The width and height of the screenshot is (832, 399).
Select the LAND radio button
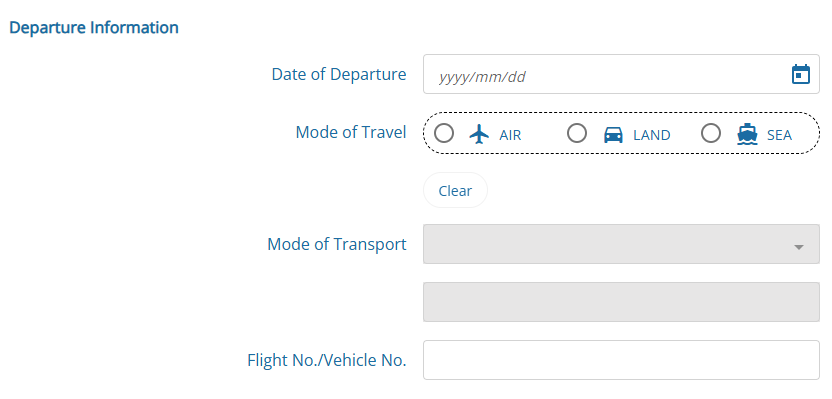(577, 133)
